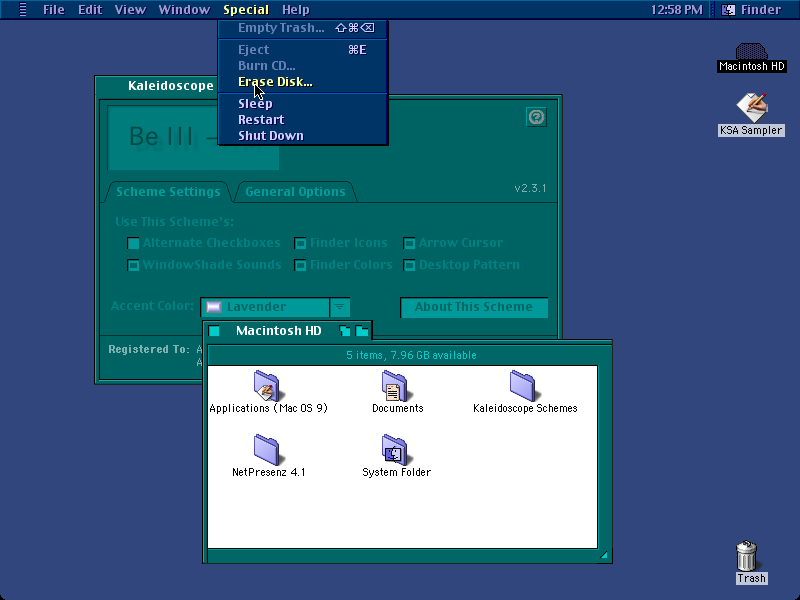Open the Lavender accent color dropdown
The width and height of the screenshot is (800, 600).
[275, 307]
